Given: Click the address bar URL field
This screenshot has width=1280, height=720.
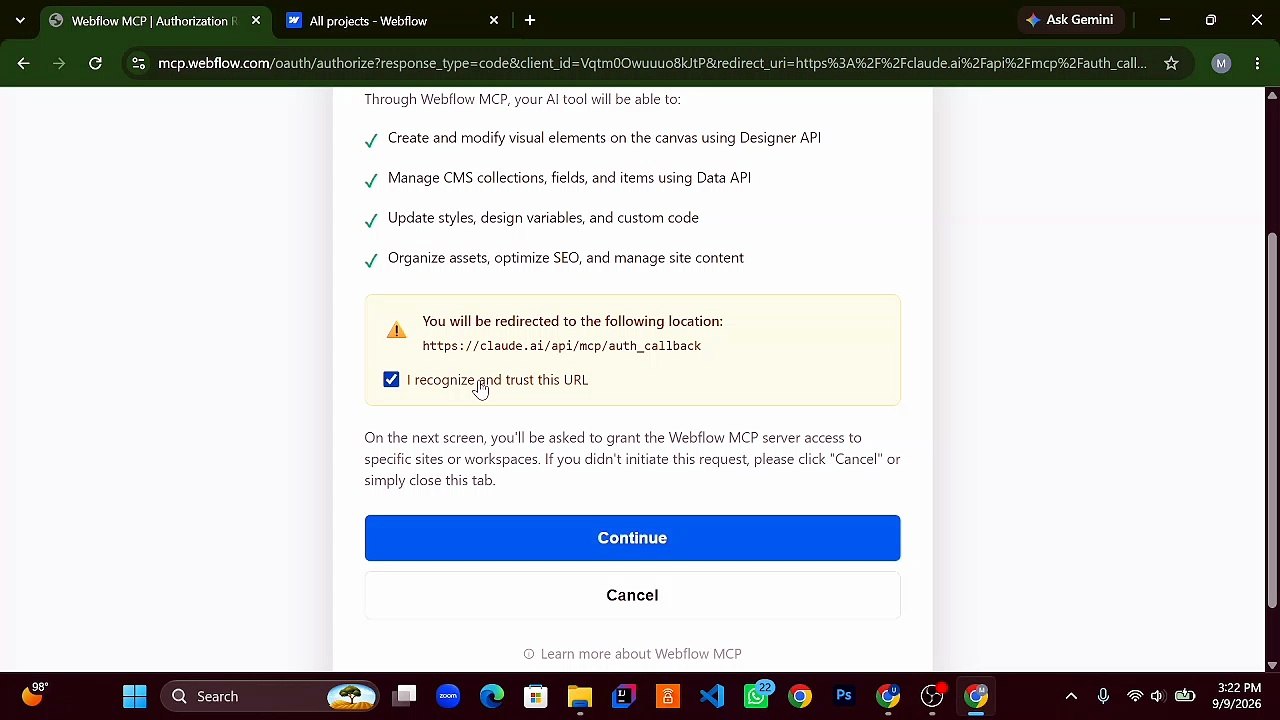Looking at the screenshot, I should (x=652, y=63).
